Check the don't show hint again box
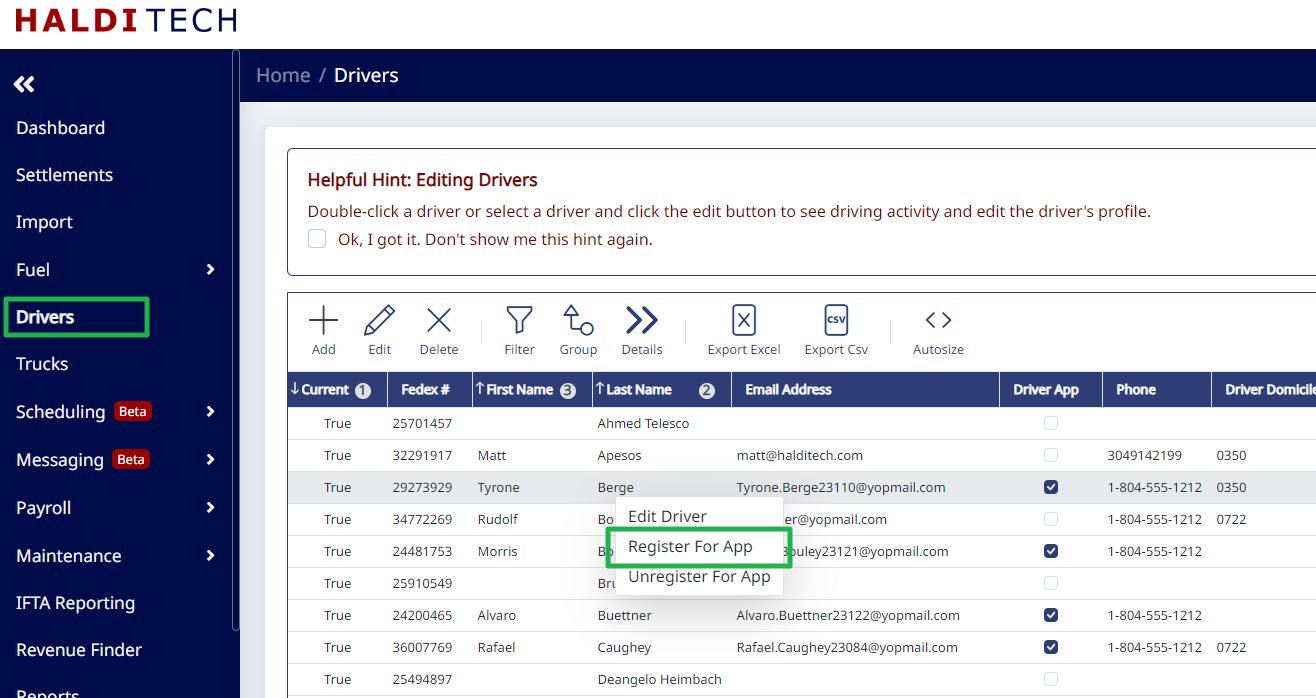 (x=317, y=239)
